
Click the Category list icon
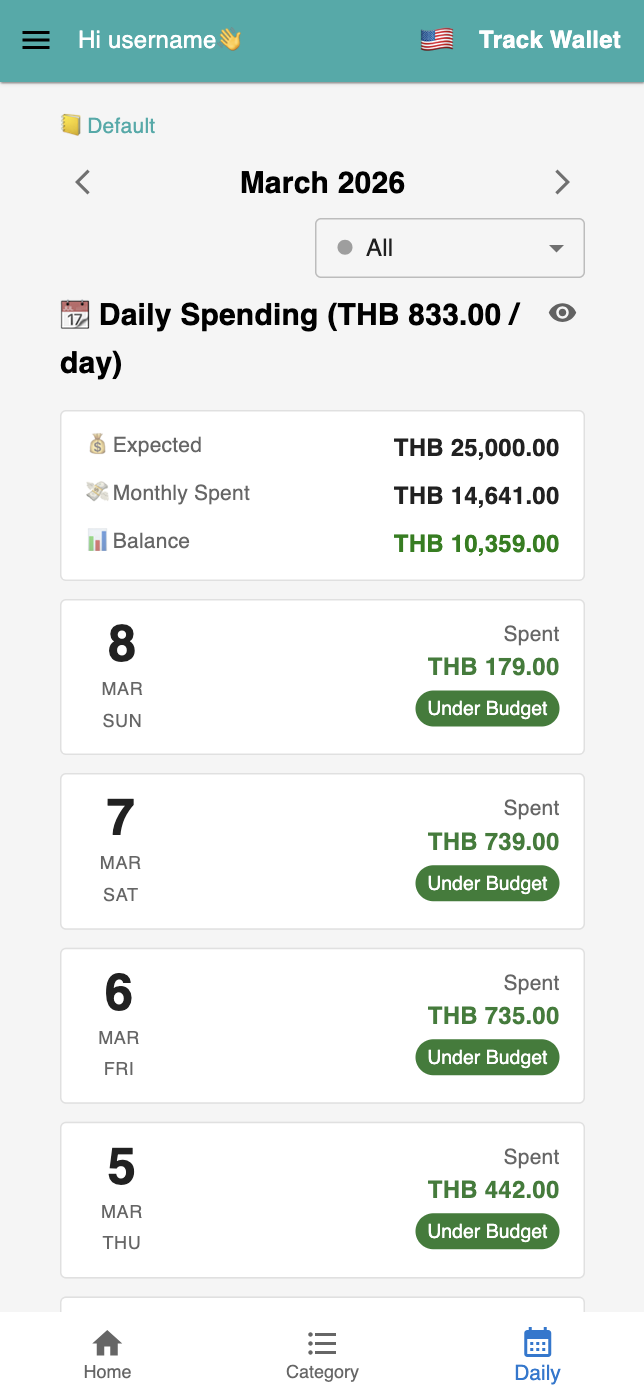(322, 1343)
